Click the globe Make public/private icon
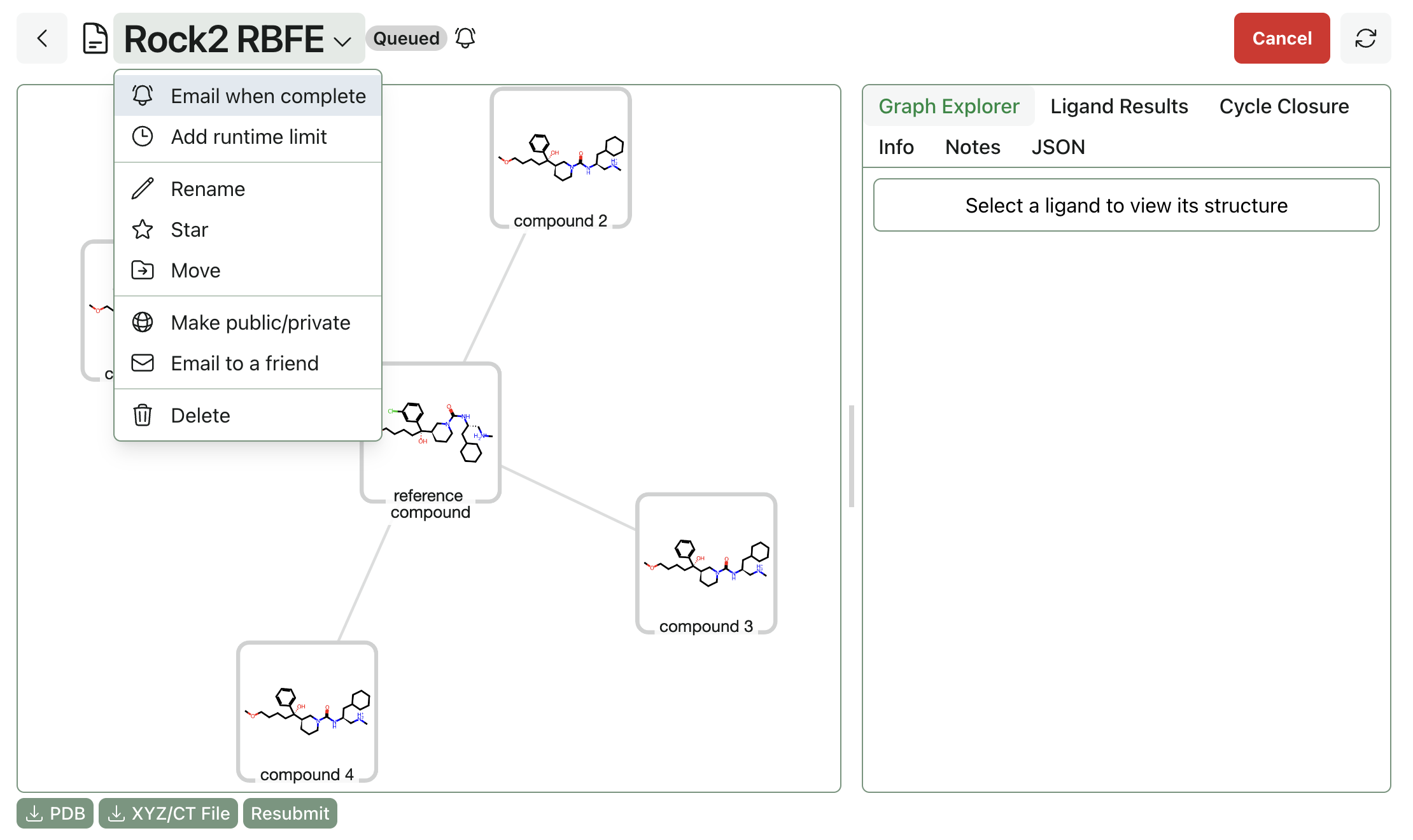 [x=143, y=322]
